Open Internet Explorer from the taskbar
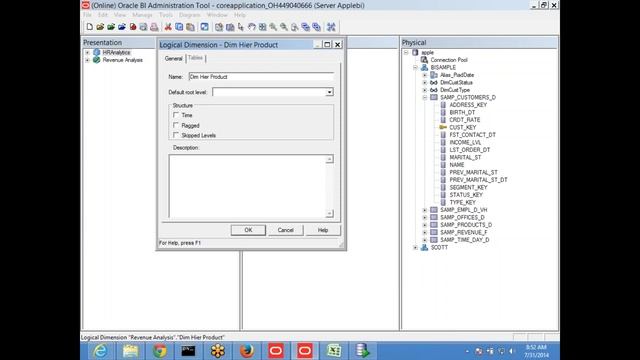The width and height of the screenshot is (640, 360). click(100, 351)
